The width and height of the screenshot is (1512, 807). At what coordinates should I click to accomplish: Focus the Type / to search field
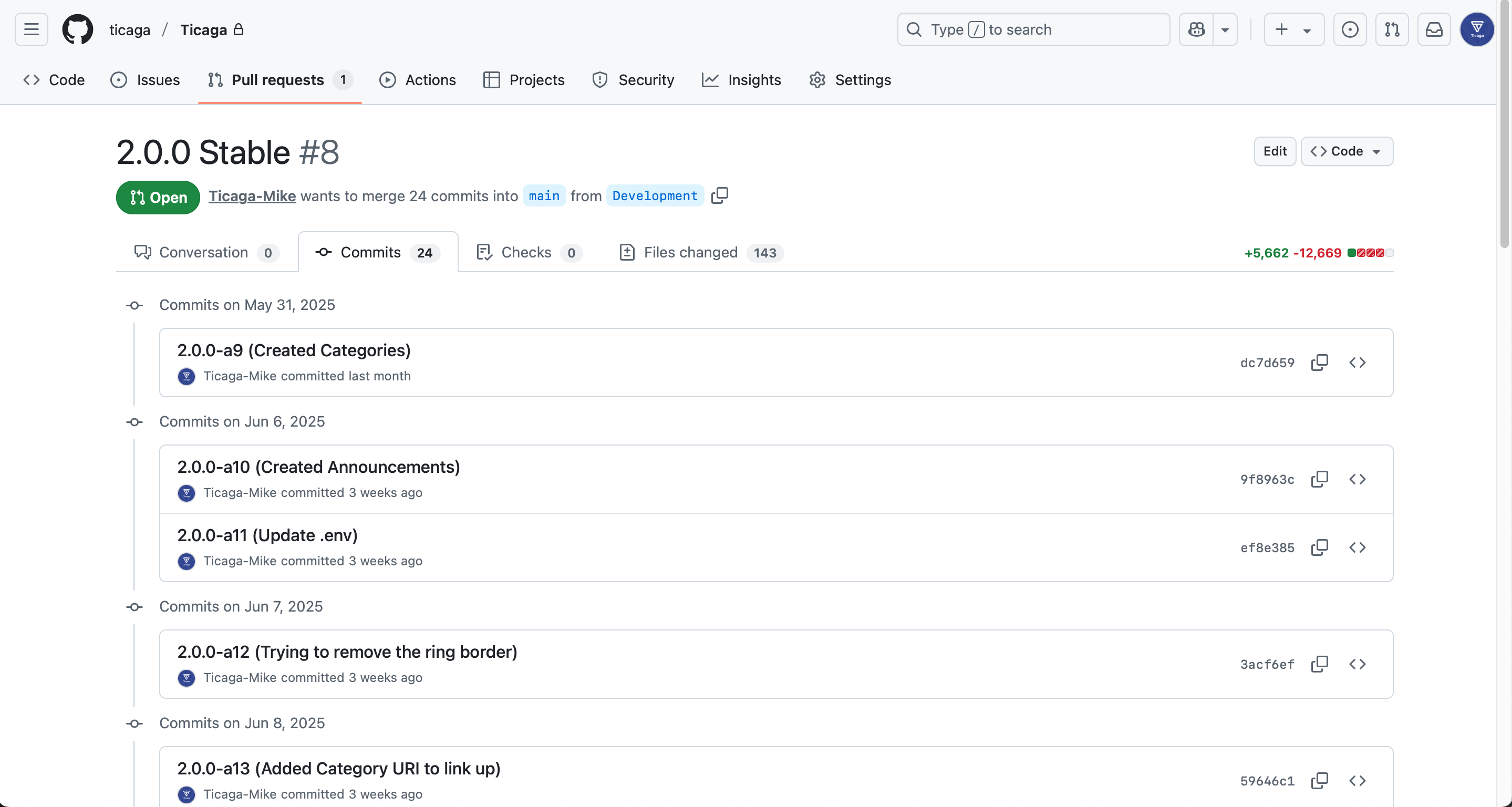(1033, 29)
